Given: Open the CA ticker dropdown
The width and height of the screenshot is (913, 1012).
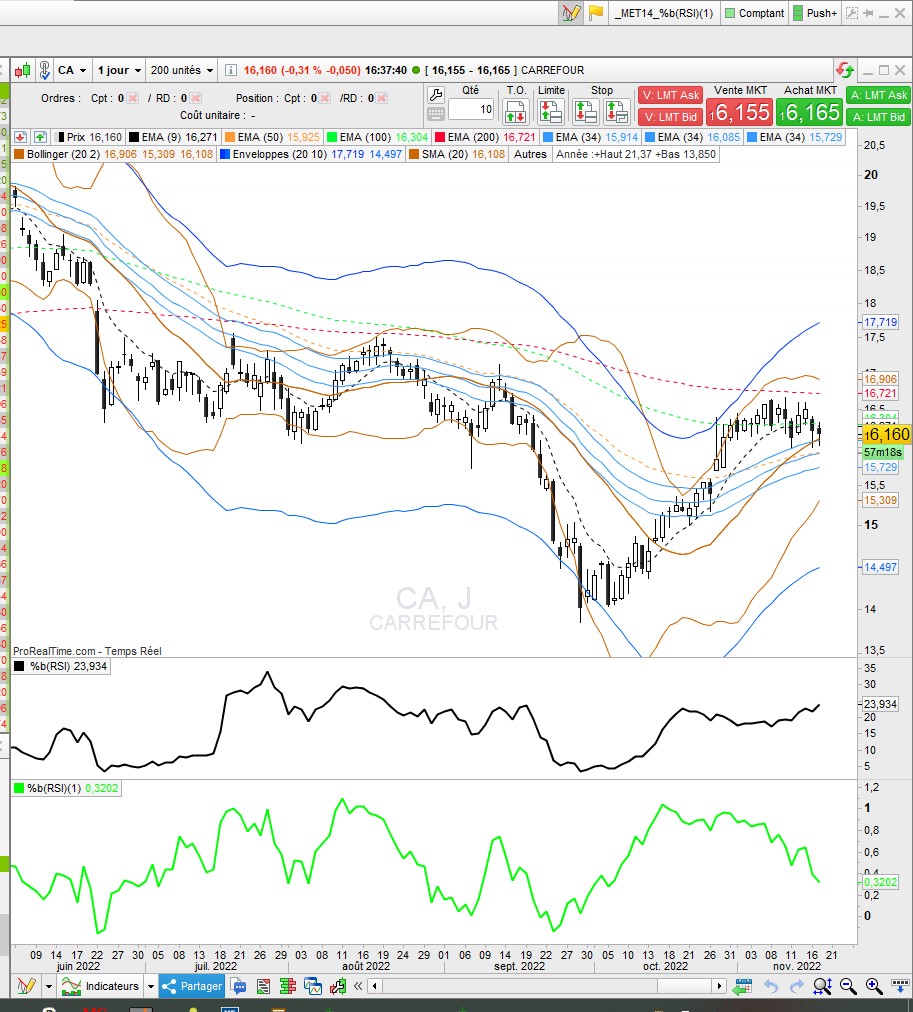Looking at the screenshot, I should 72,70.
